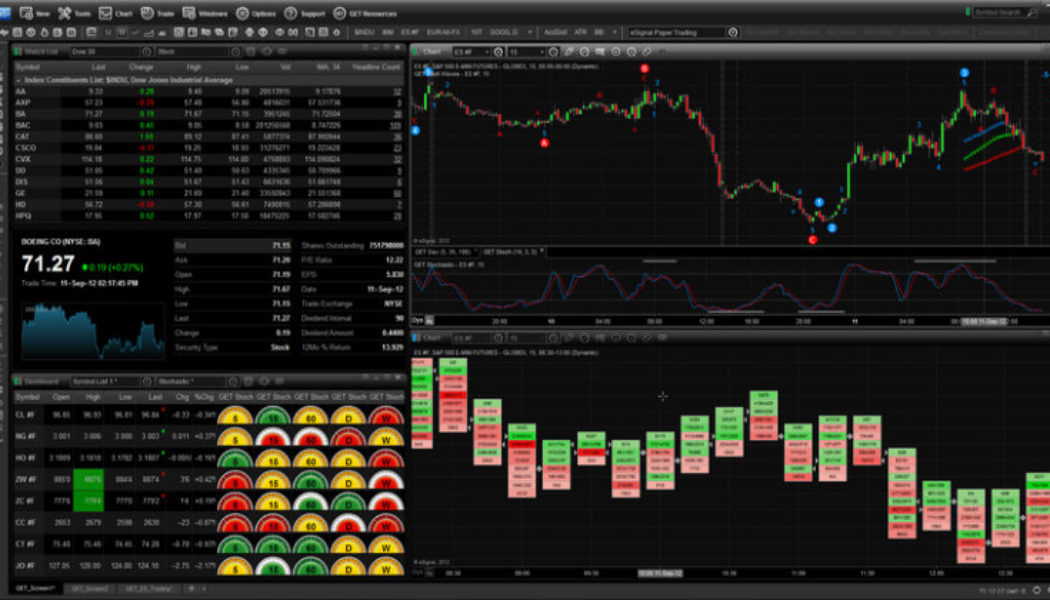Click the Symbol Search magnifying glass icon
The image size is (1050, 600).
point(1032,8)
